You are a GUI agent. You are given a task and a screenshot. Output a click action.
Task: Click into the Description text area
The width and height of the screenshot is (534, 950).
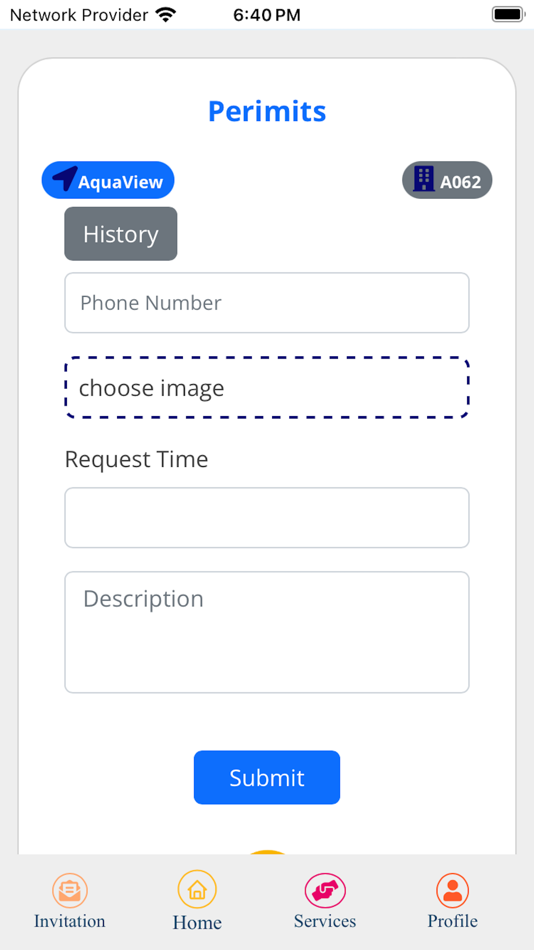point(267,632)
